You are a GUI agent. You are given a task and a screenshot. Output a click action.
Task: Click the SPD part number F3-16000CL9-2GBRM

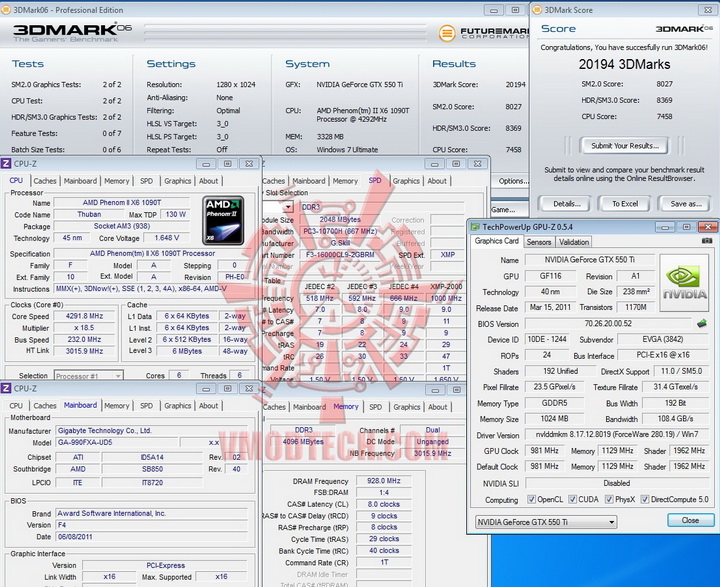click(340, 254)
